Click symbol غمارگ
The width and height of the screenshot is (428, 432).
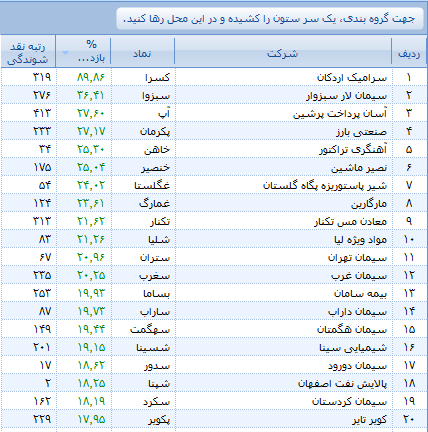click(x=154, y=204)
